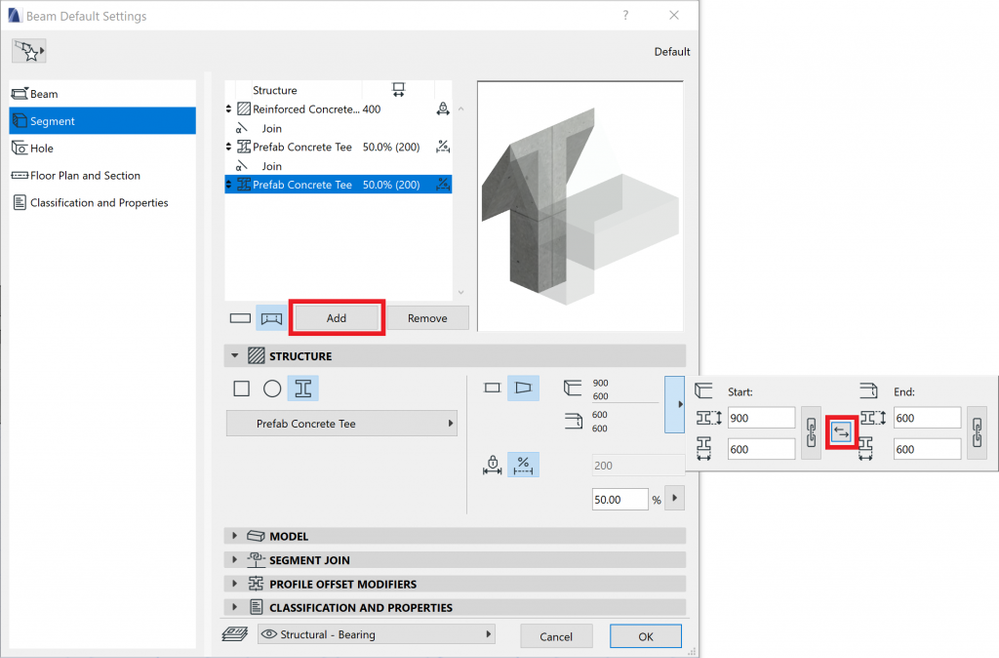Click the 3D beam preview image
Image resolution: width=999 pixels, height=658 pixels.
[x=580, y=206]
